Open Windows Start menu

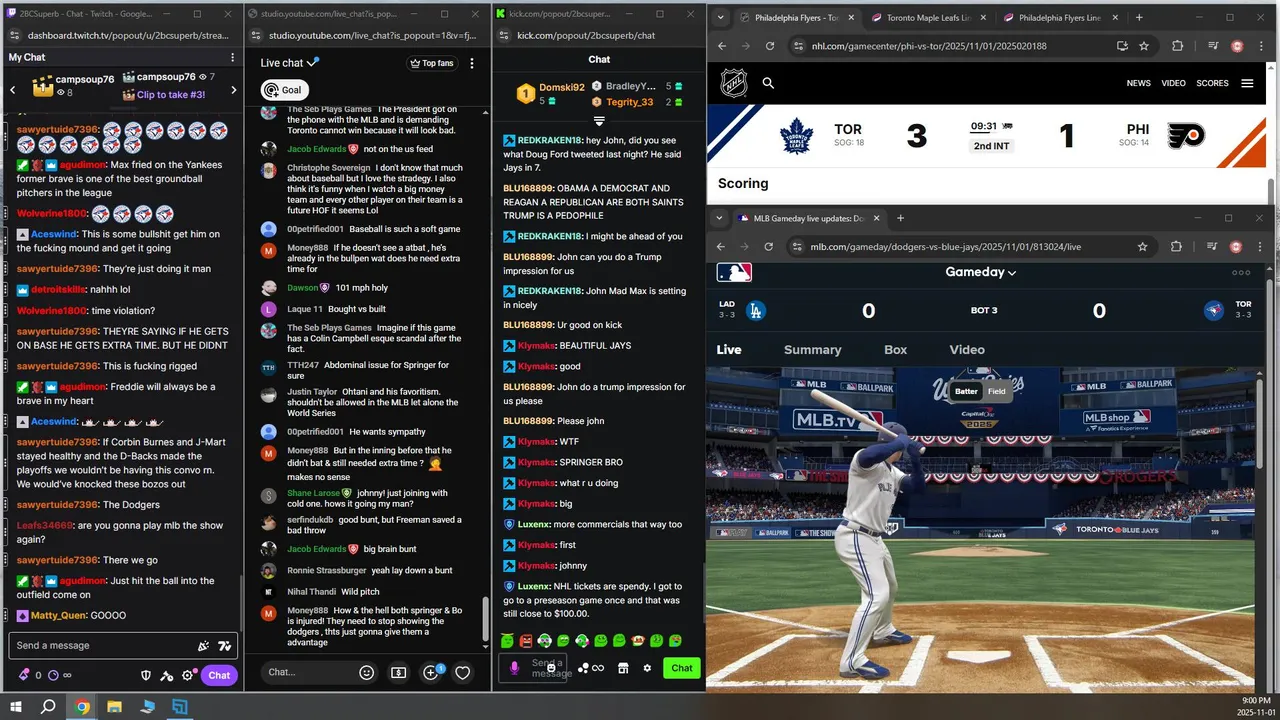(x=15, y=707)
